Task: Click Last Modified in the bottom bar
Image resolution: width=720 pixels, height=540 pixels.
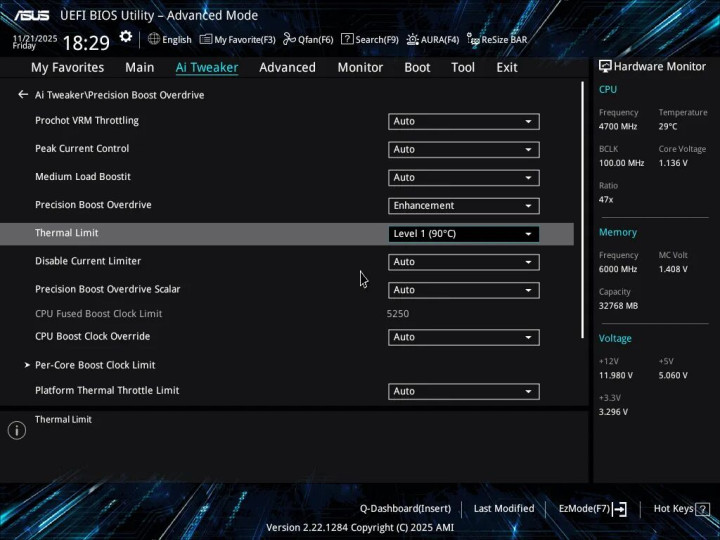Action: tap(503, 508)
